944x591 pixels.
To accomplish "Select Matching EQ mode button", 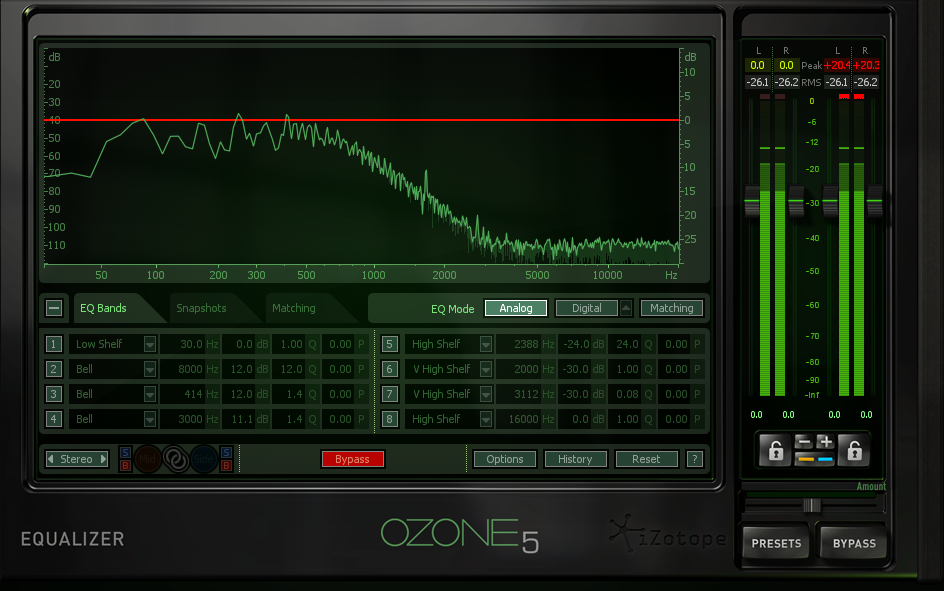I will (671, 308).
